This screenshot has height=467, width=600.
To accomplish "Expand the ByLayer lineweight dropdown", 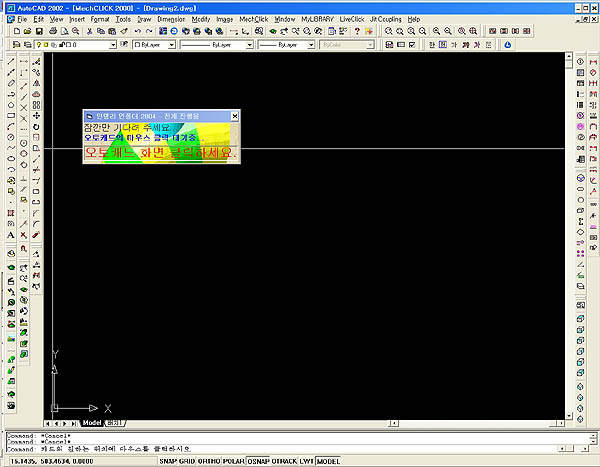I will [311, 45].
